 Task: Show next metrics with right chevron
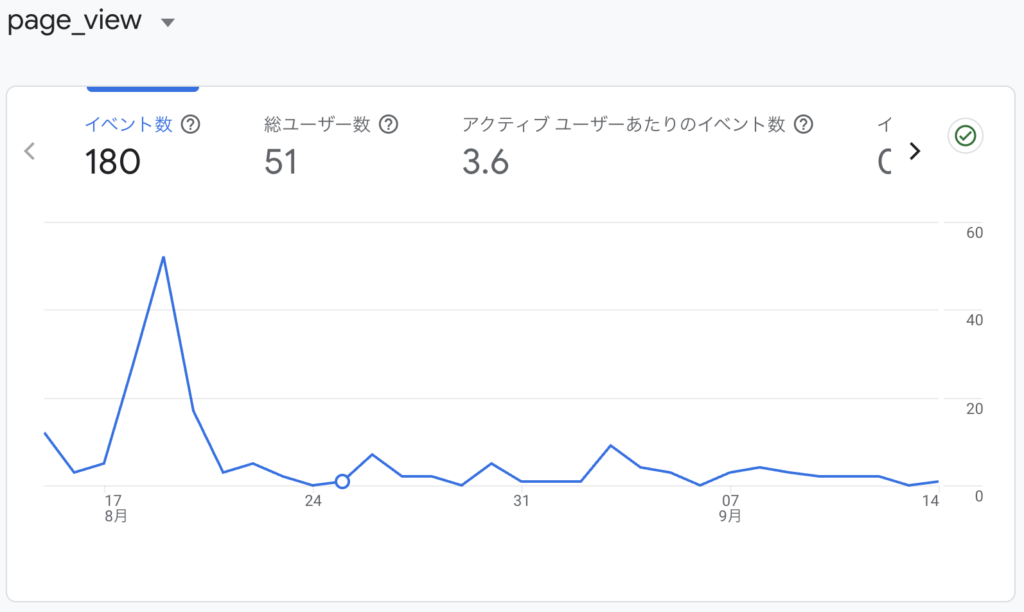913,151
